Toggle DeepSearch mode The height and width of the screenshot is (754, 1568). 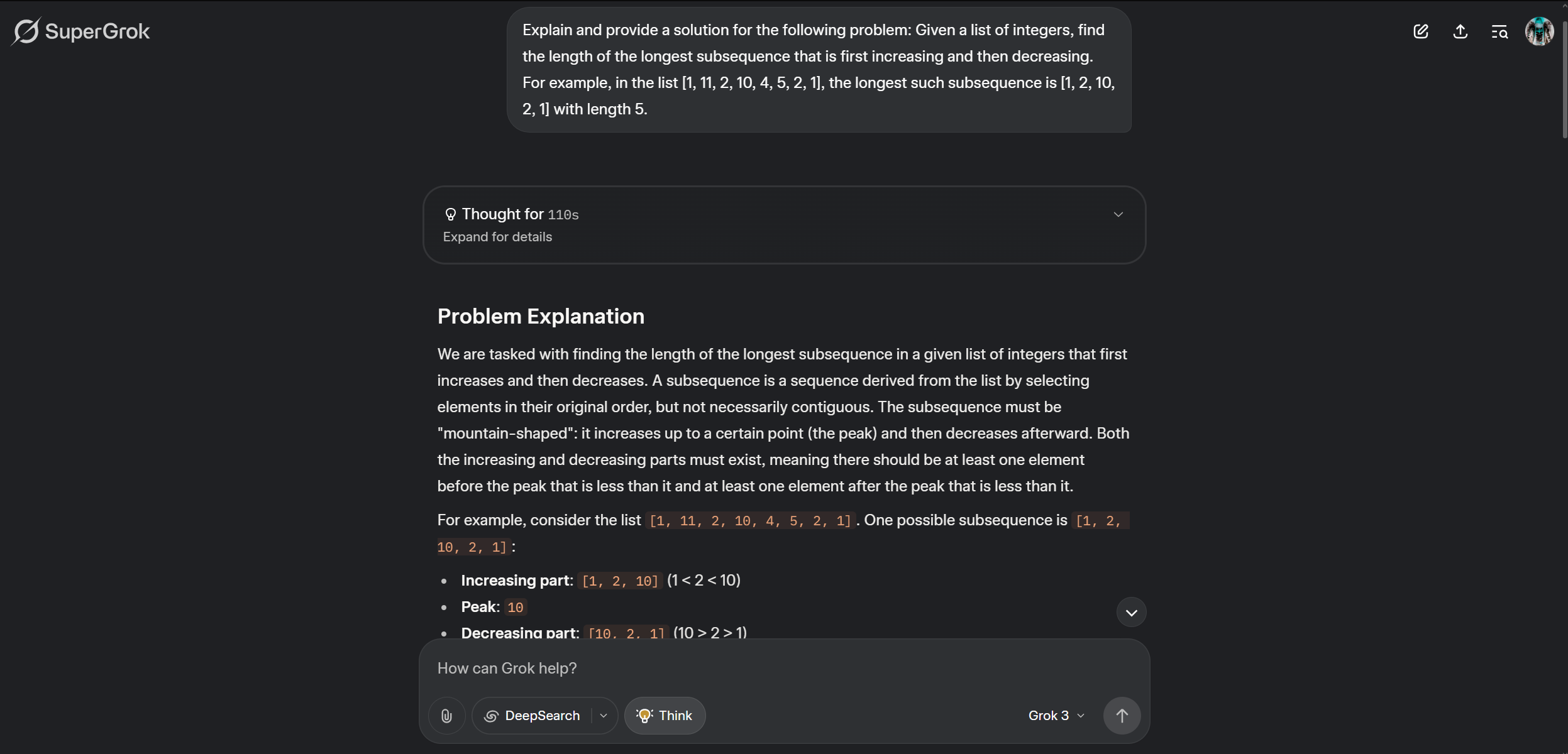click(x=532, y=716)
